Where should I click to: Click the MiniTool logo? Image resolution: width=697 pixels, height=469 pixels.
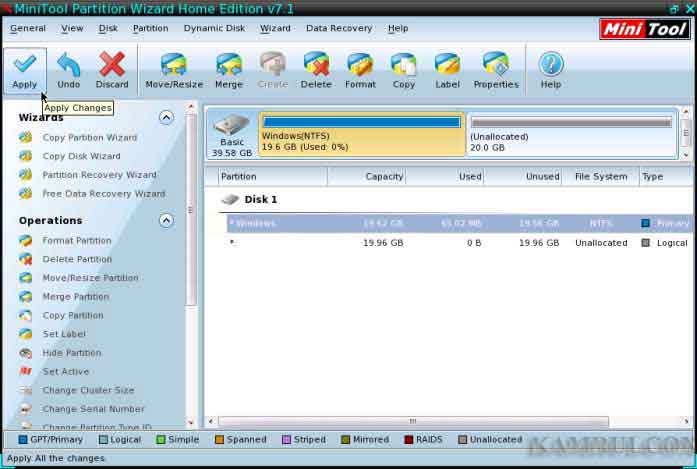tap(645, 29)
